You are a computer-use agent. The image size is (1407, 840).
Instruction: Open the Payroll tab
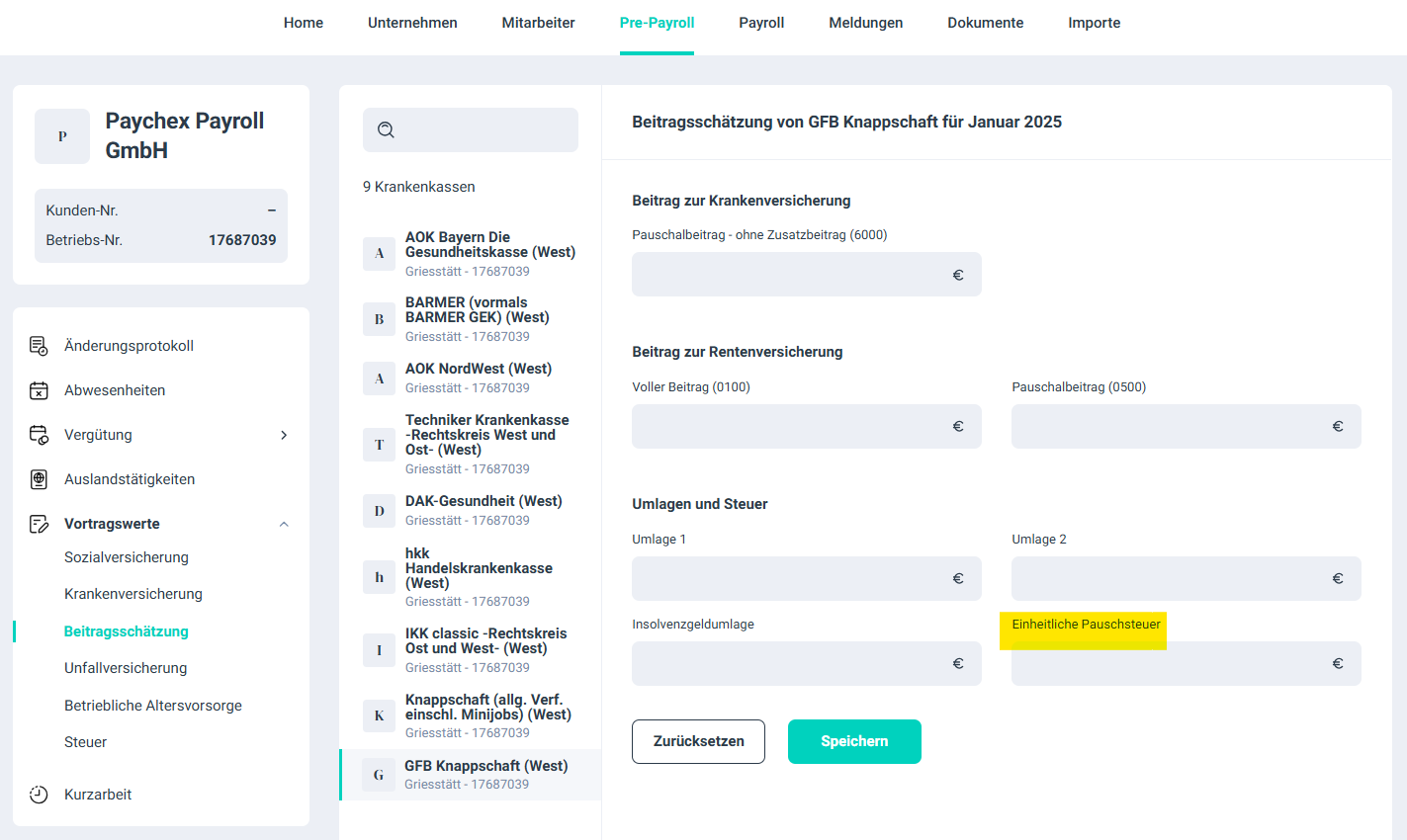tap(761, 23)
